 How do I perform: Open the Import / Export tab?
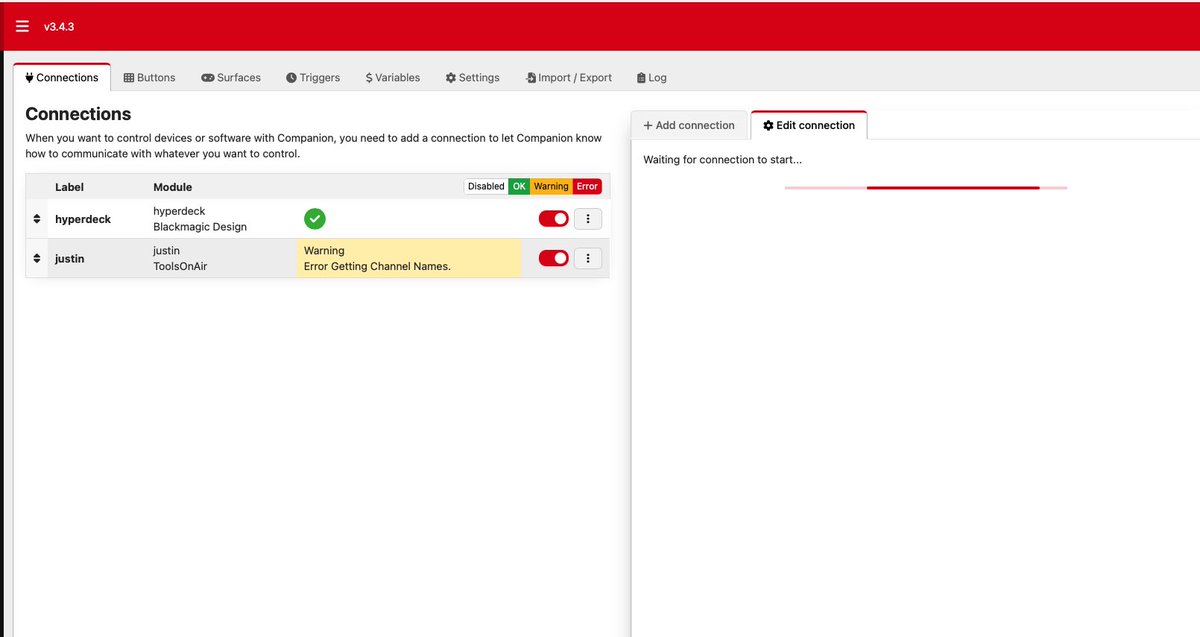point(569,77)
